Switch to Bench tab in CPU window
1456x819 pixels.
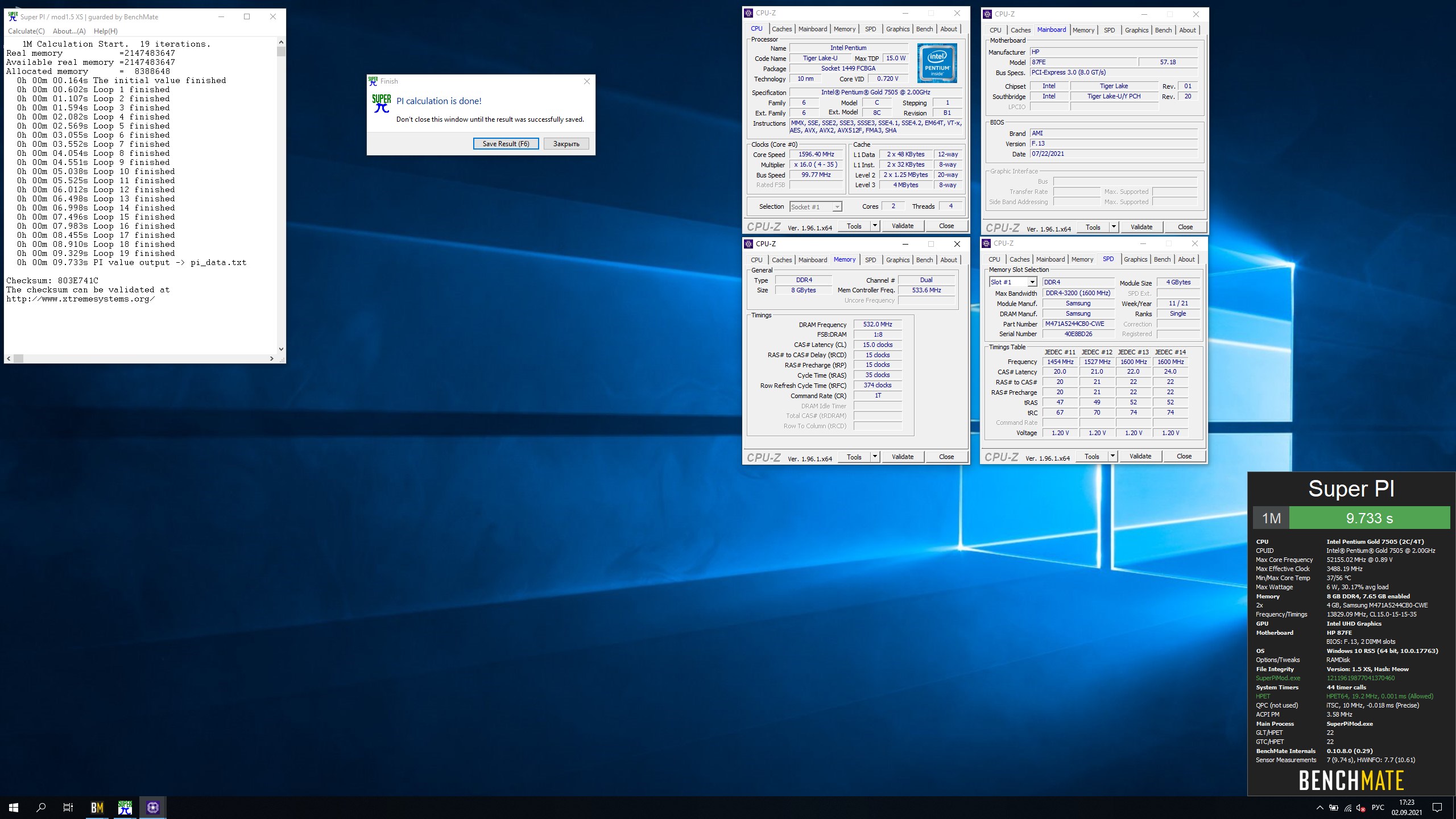pyautogui.click(x=924, y=29)
